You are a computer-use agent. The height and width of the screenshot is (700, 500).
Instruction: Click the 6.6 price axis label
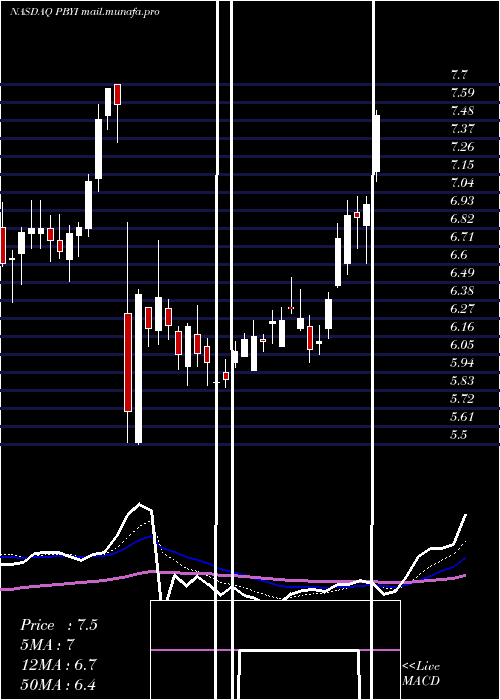(459, 255)
